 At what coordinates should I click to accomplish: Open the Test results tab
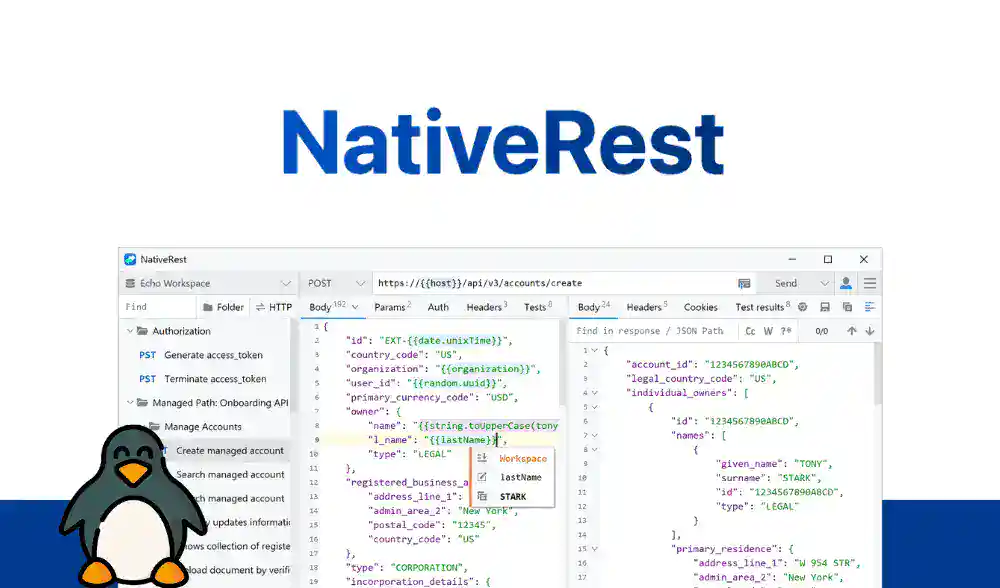(x=761, y=307)
